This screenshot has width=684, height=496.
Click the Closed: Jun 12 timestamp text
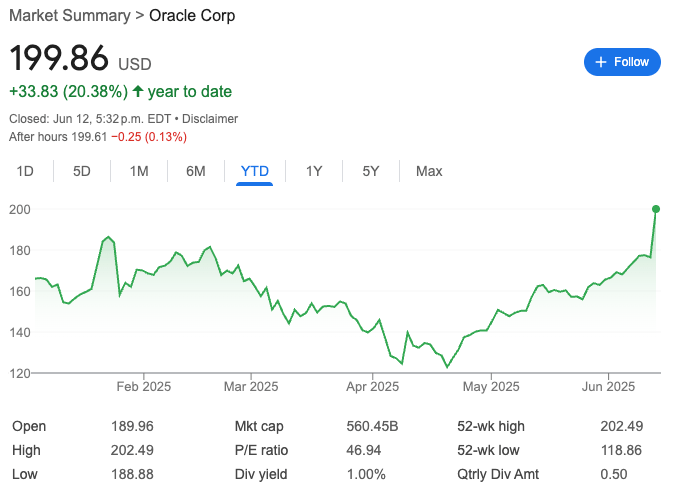90,119
